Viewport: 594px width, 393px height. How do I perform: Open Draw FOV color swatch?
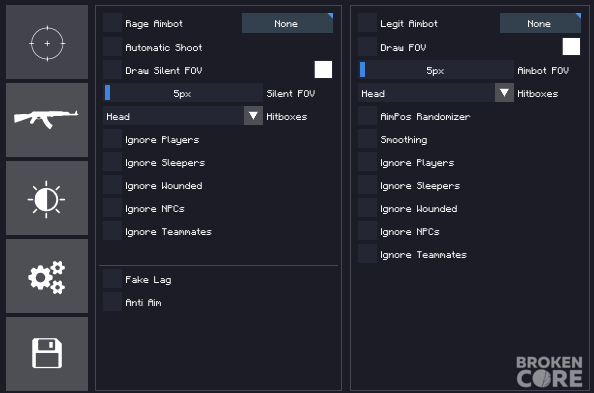point(571,47)
